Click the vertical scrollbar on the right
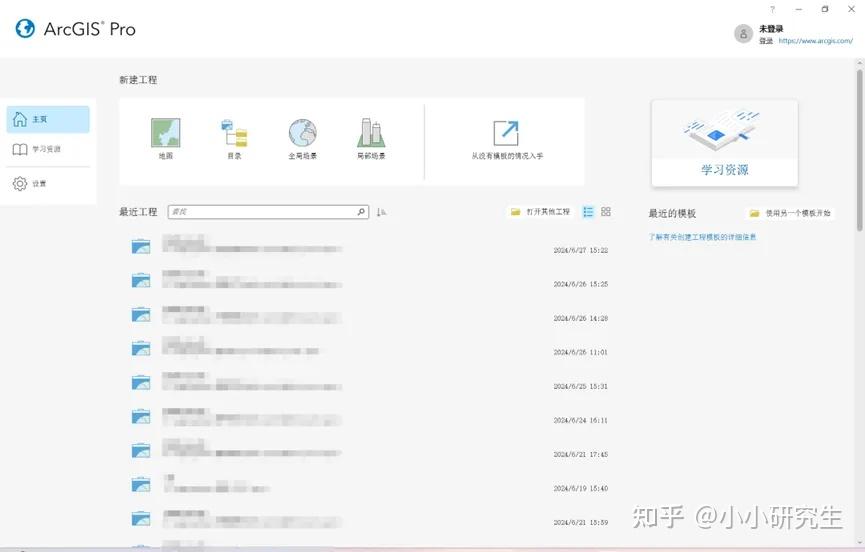The height and width of the screenshot is (552, 865). (x=859, y=149)
